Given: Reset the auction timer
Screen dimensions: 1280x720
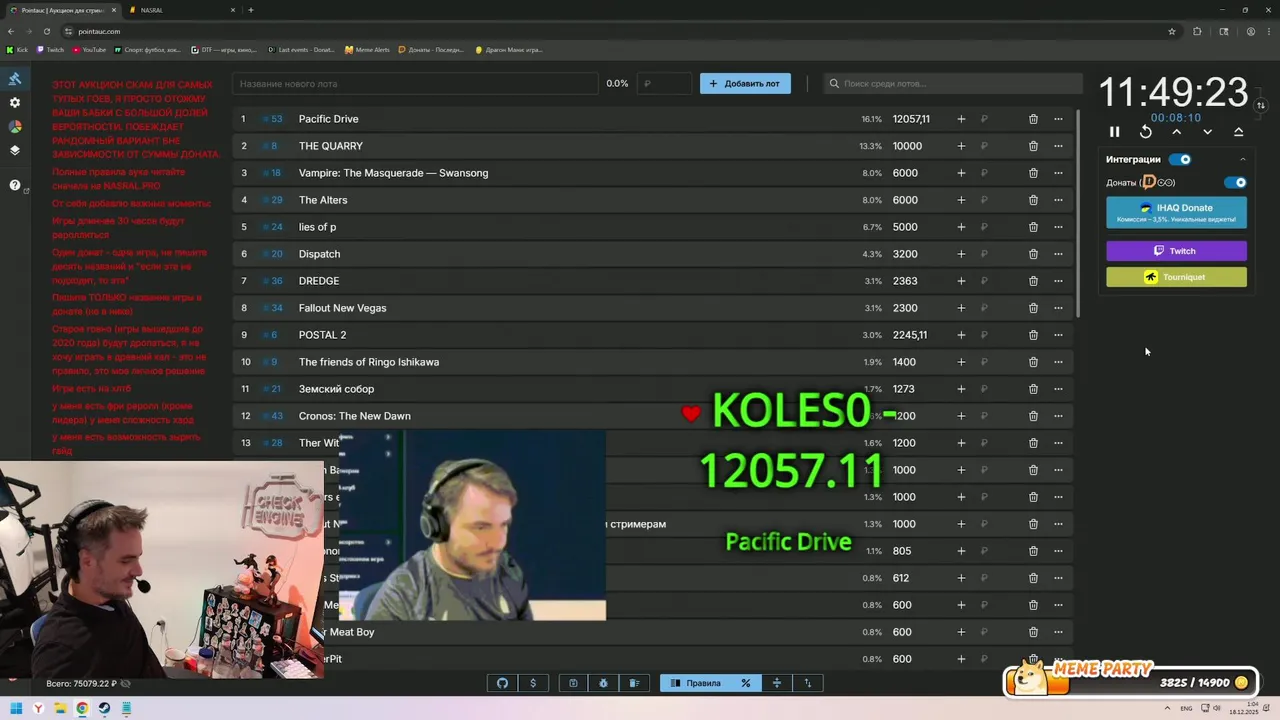Looking at the screenshot, I should 1146,132.
